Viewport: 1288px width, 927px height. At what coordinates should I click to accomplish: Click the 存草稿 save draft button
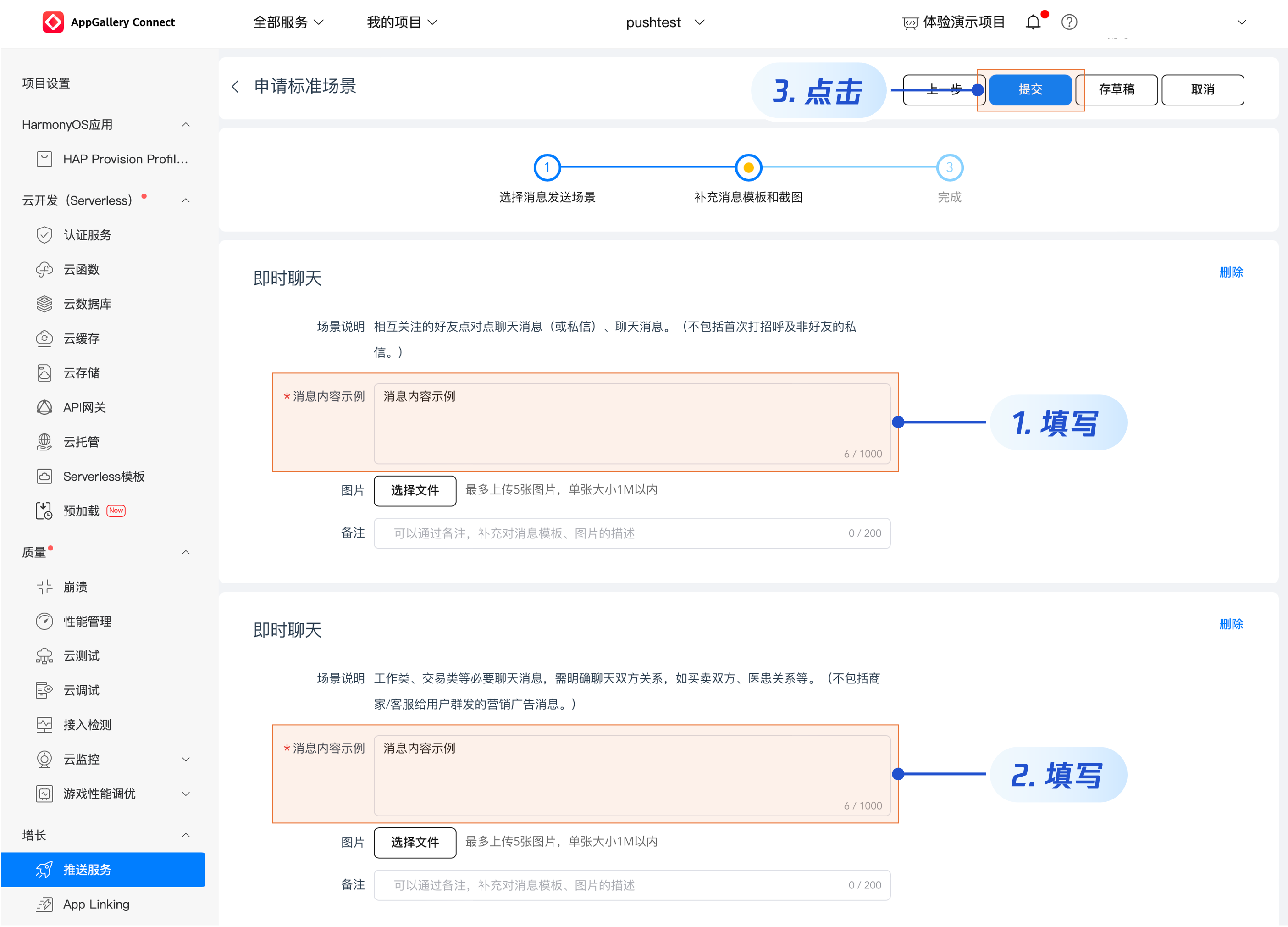(x=1116, y=90)
